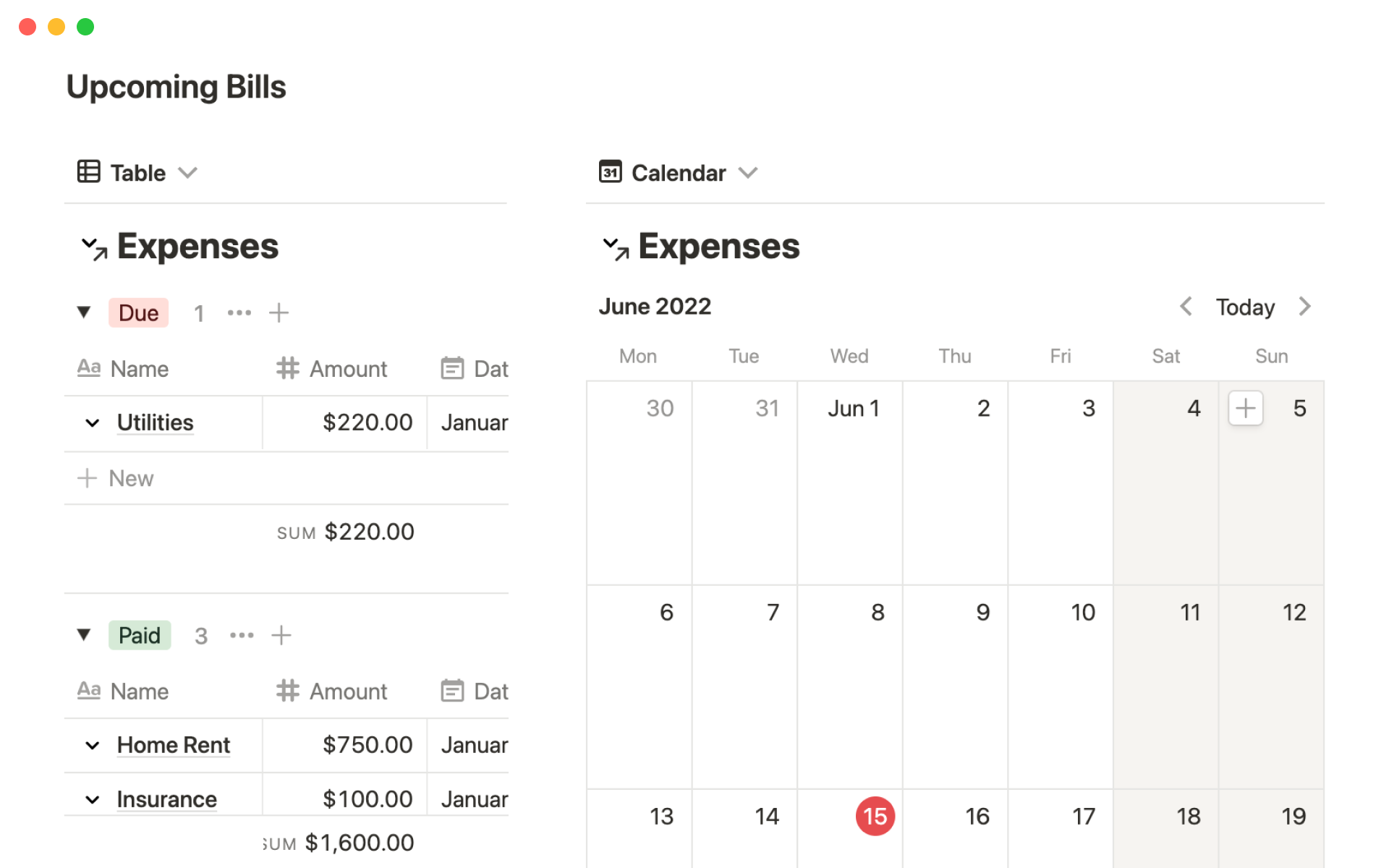Expand the Insurance row chevron
1389x868 pixels.
tap(91, 799)
